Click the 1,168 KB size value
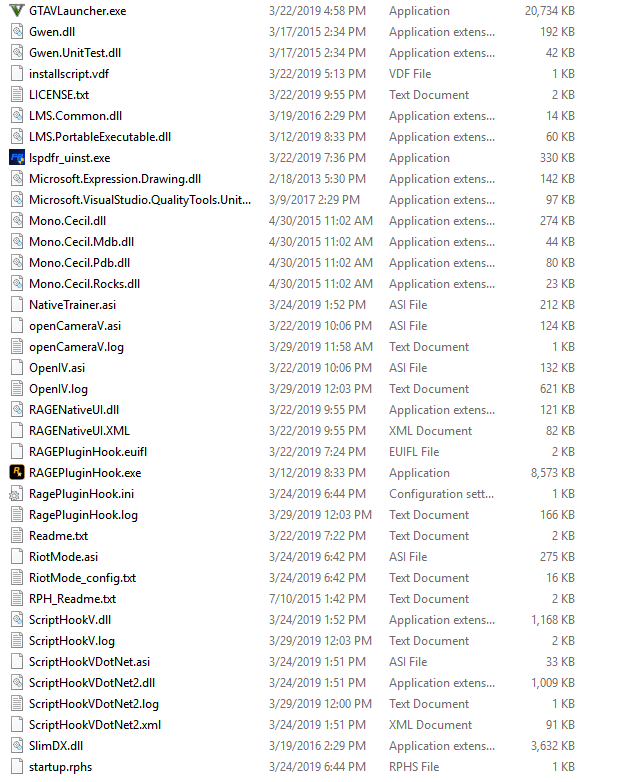 [x=553, y=620]
